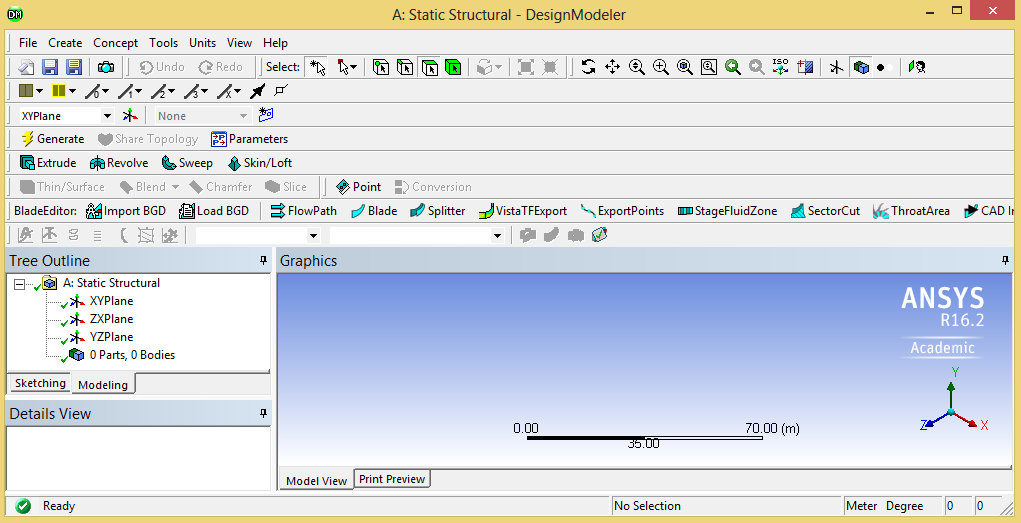
Task: Switch to the Sketching tab
Action: coord(40,383)
